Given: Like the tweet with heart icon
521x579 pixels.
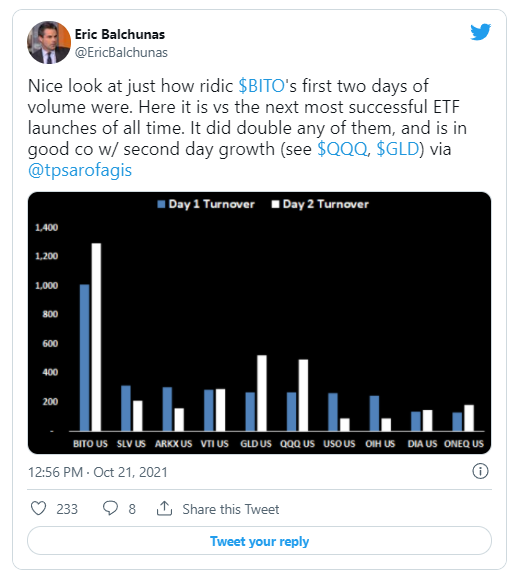Looking at the screenshot, I should [x=38, y=508].
